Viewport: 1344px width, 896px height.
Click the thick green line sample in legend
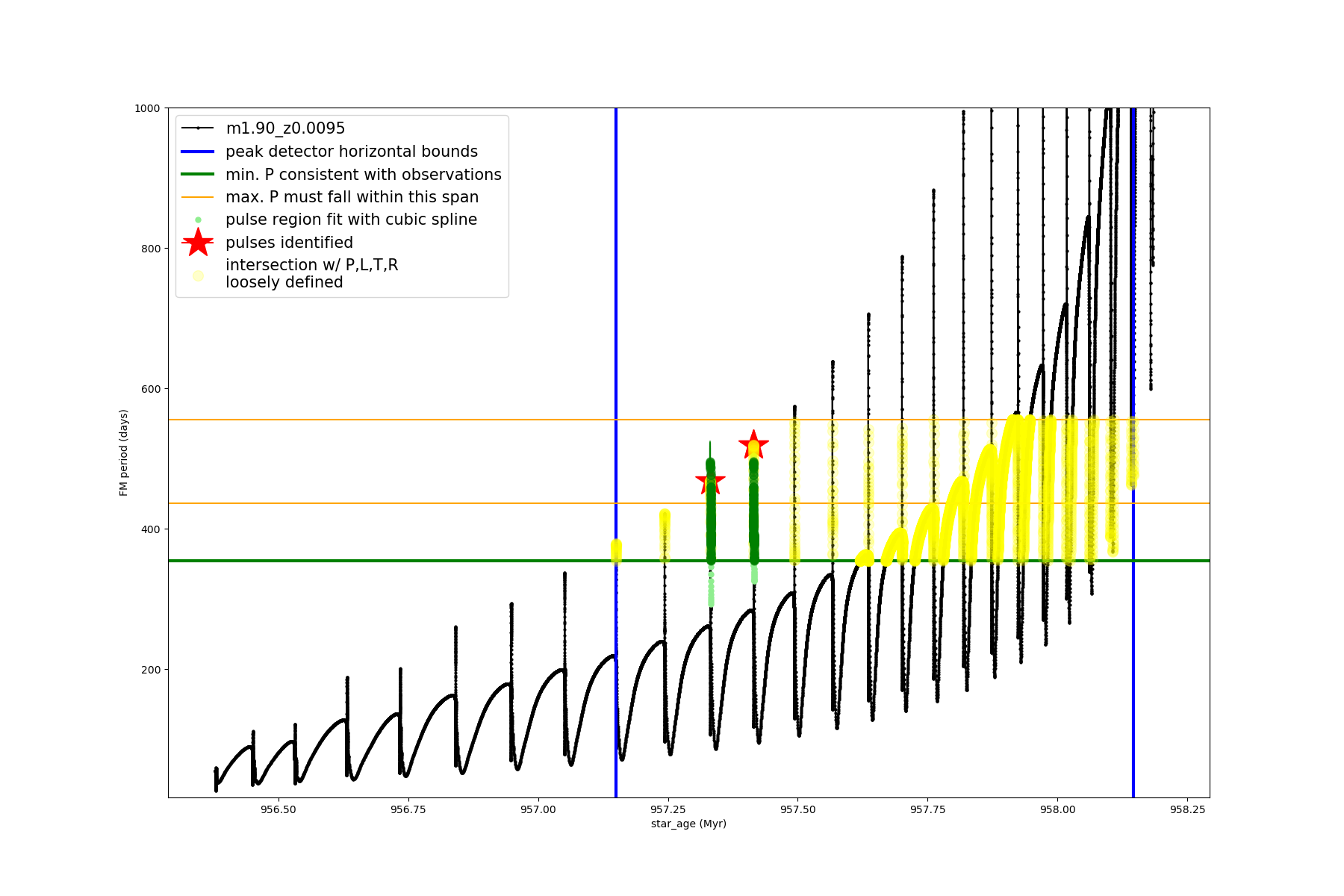coord(198,175)
